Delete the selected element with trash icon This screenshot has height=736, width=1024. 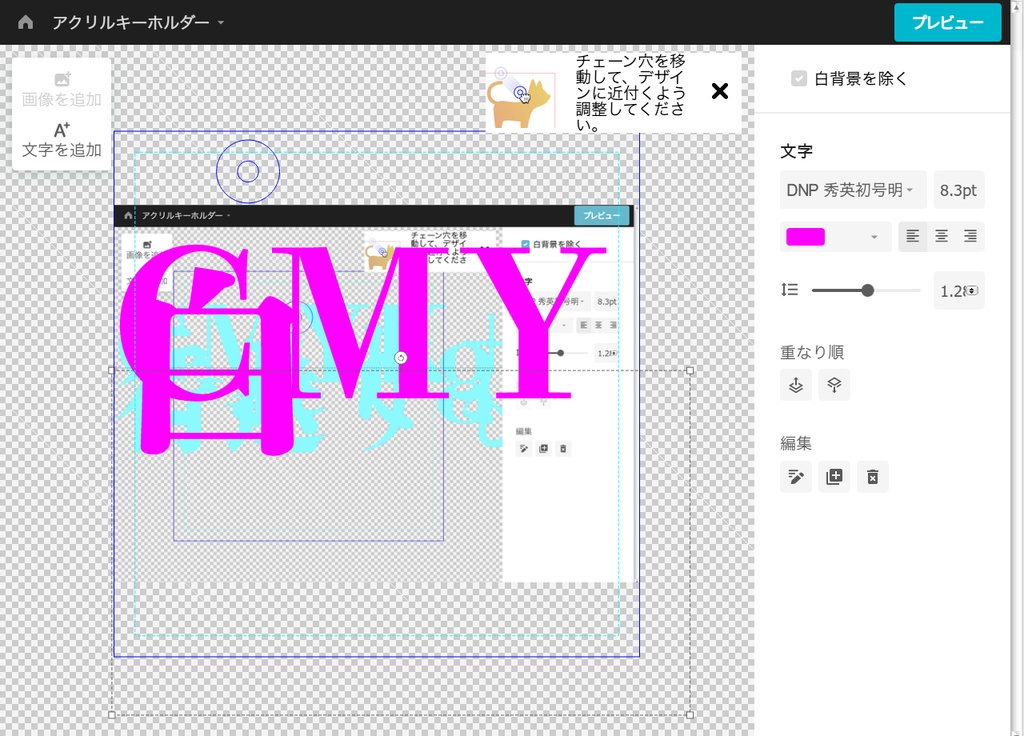point(872,477)
